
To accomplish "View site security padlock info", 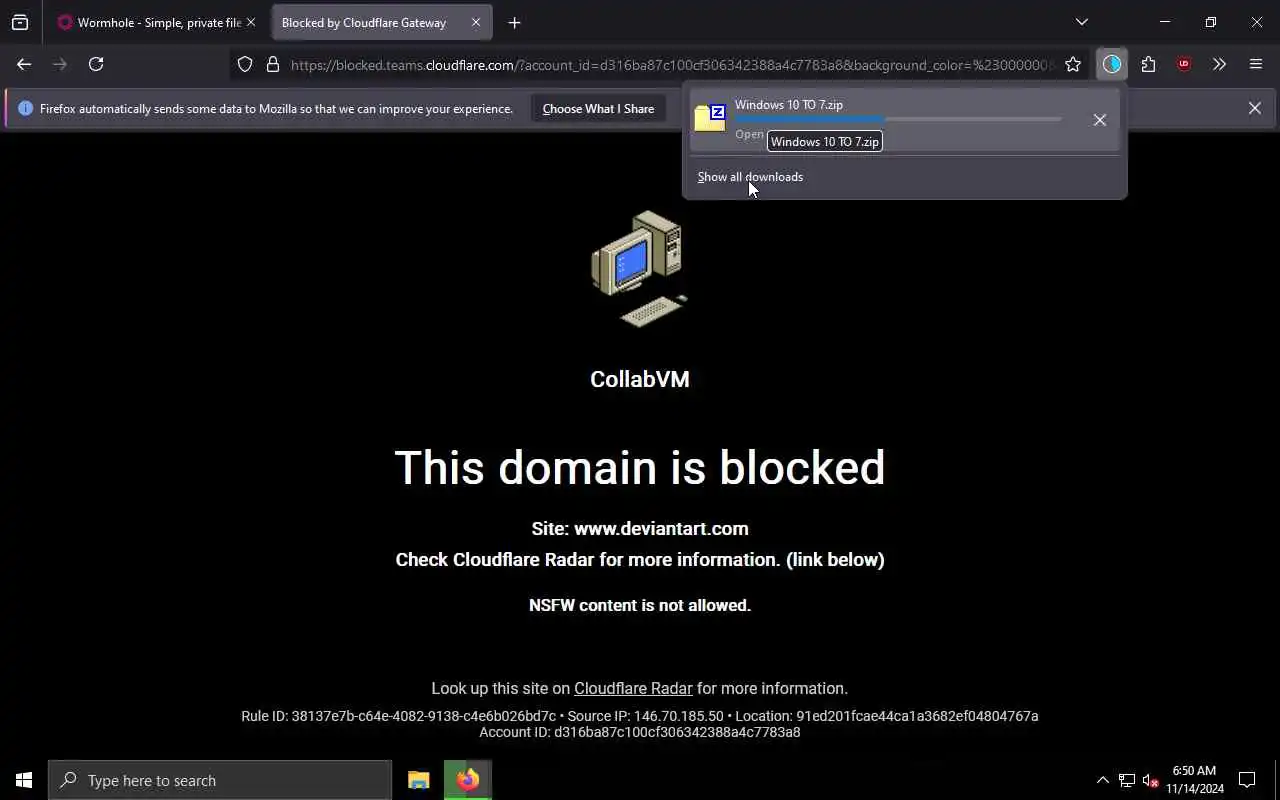I will 272,65.
